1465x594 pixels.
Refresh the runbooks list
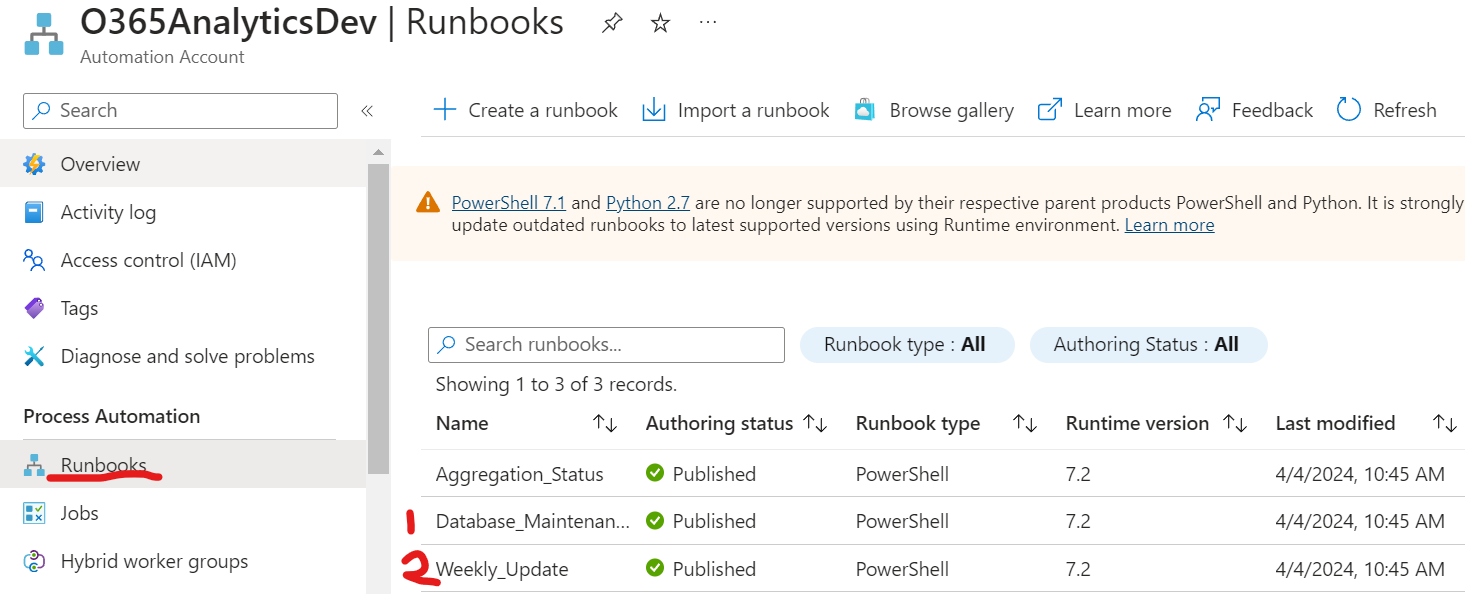tap(1386, 110)
